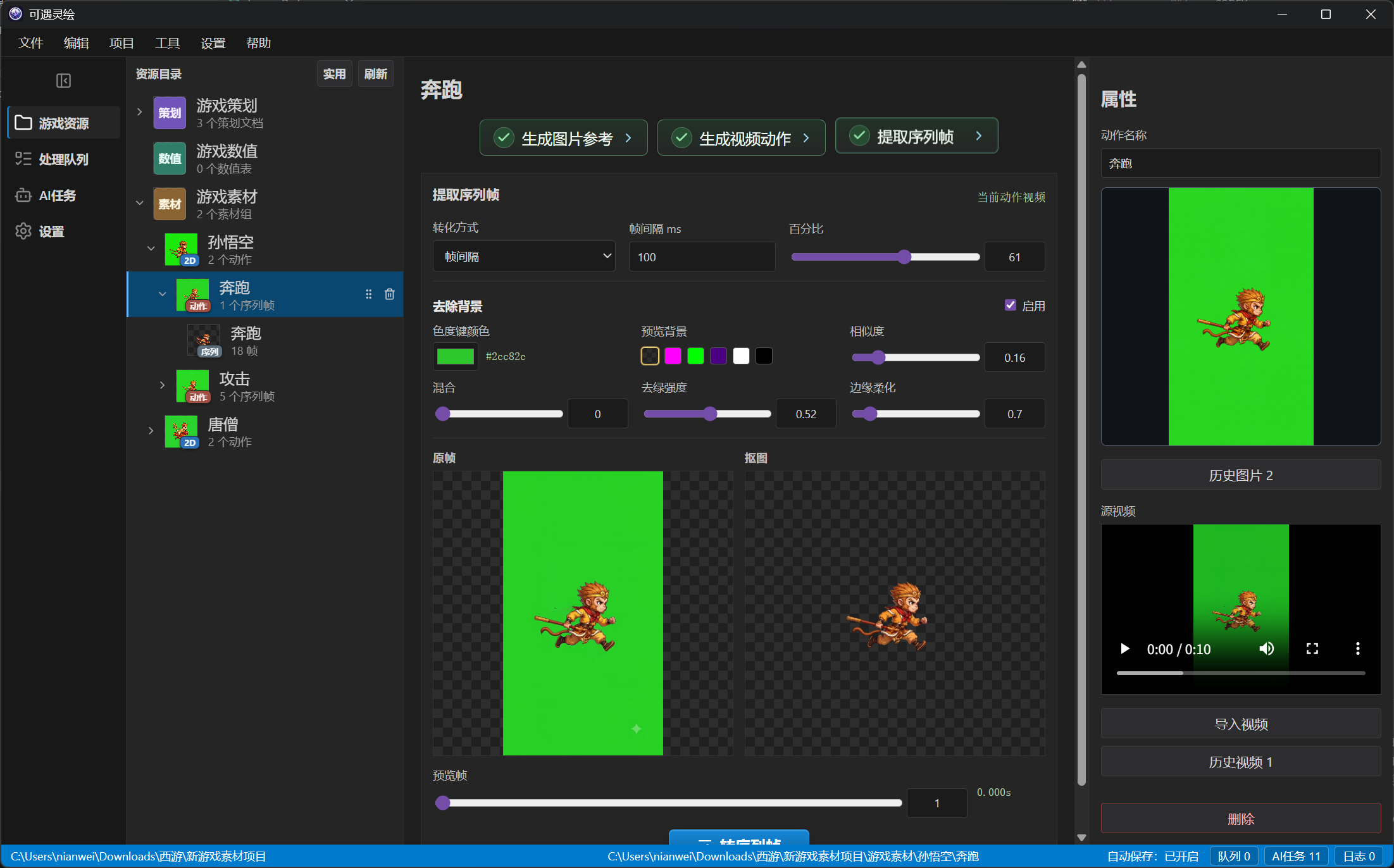
Task: Select the 唐僧 2D thumbnail icon
Action: pos(182,432)
